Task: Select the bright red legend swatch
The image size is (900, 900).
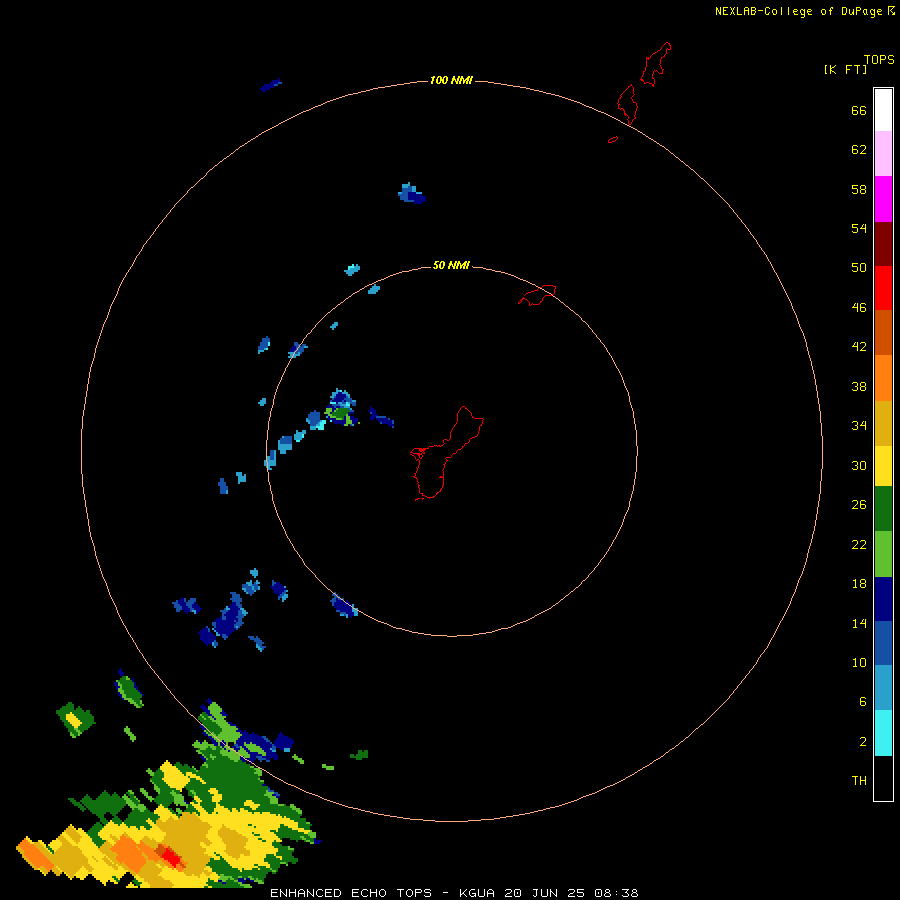Action: [883, 288]
